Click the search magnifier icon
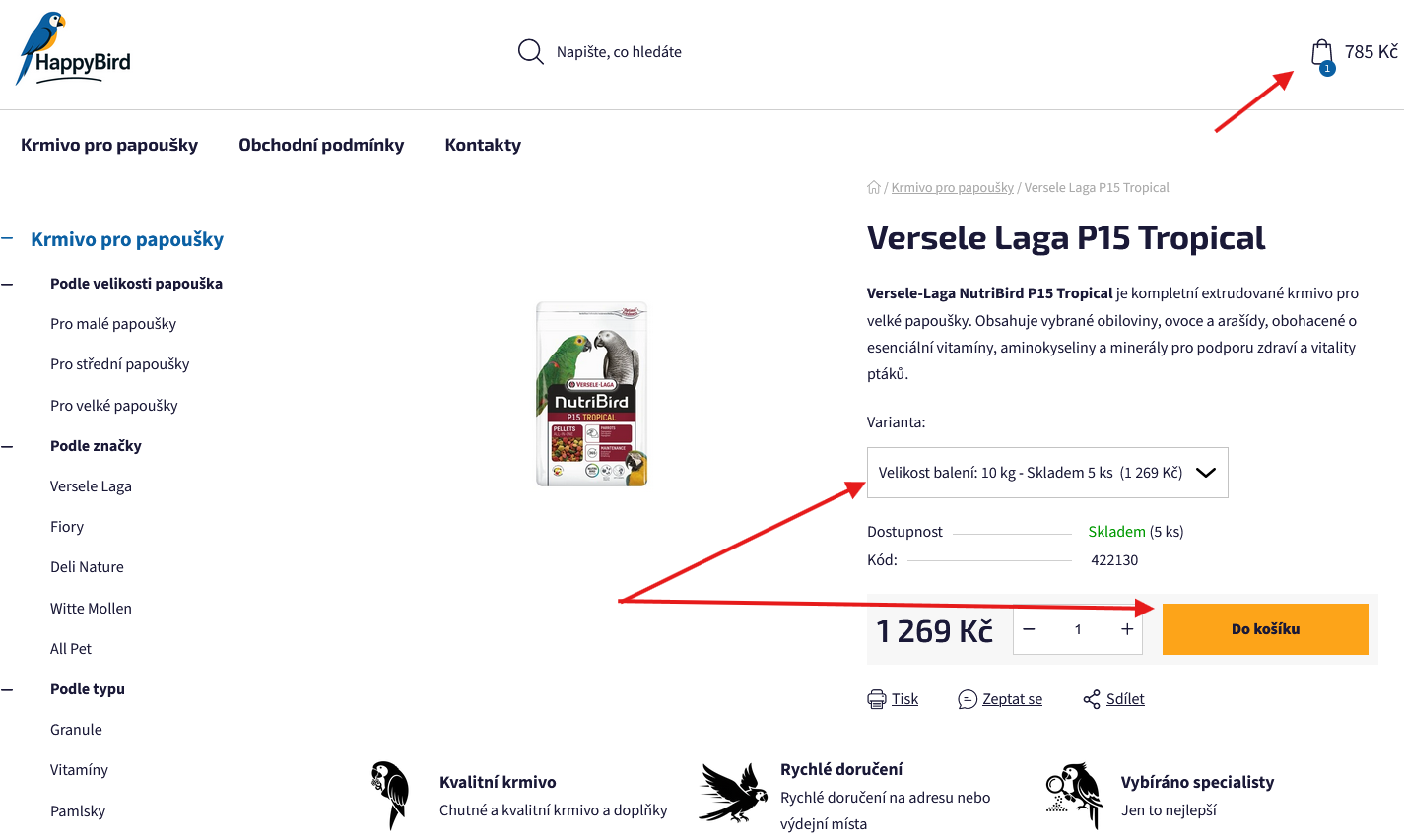 (x=531, y=52)
